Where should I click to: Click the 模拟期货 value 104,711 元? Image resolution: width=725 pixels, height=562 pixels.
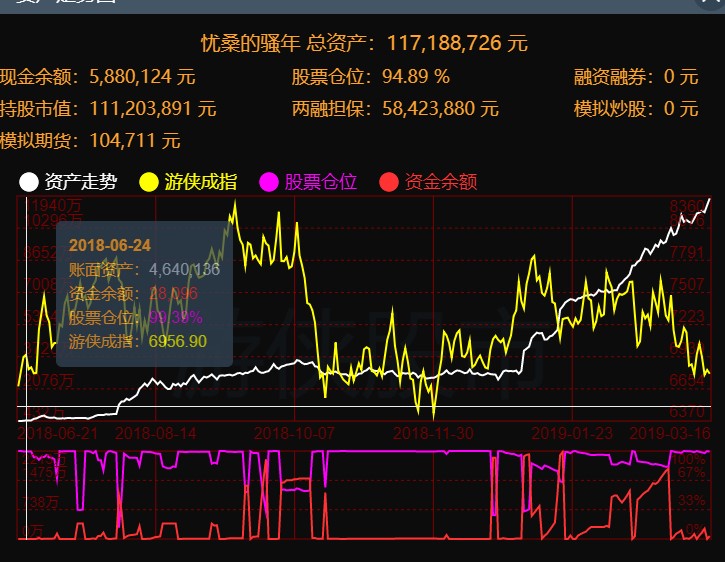tap(135, 140)
